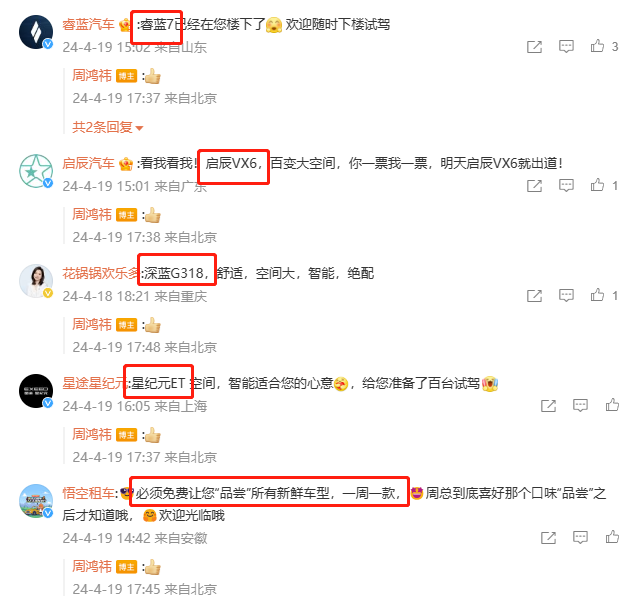Like the 启辰汽车 comment
Viewport: 635px width, 608px height.
[597, 185]
